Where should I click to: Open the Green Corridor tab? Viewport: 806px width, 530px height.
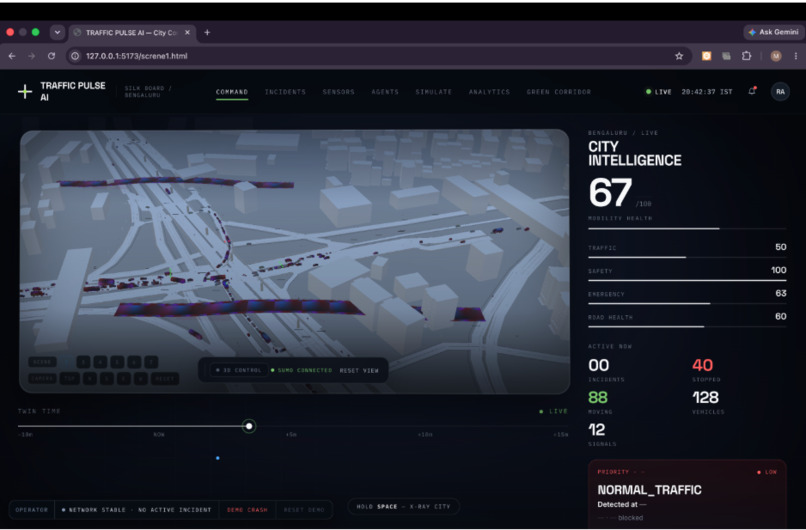coord(559,92)
